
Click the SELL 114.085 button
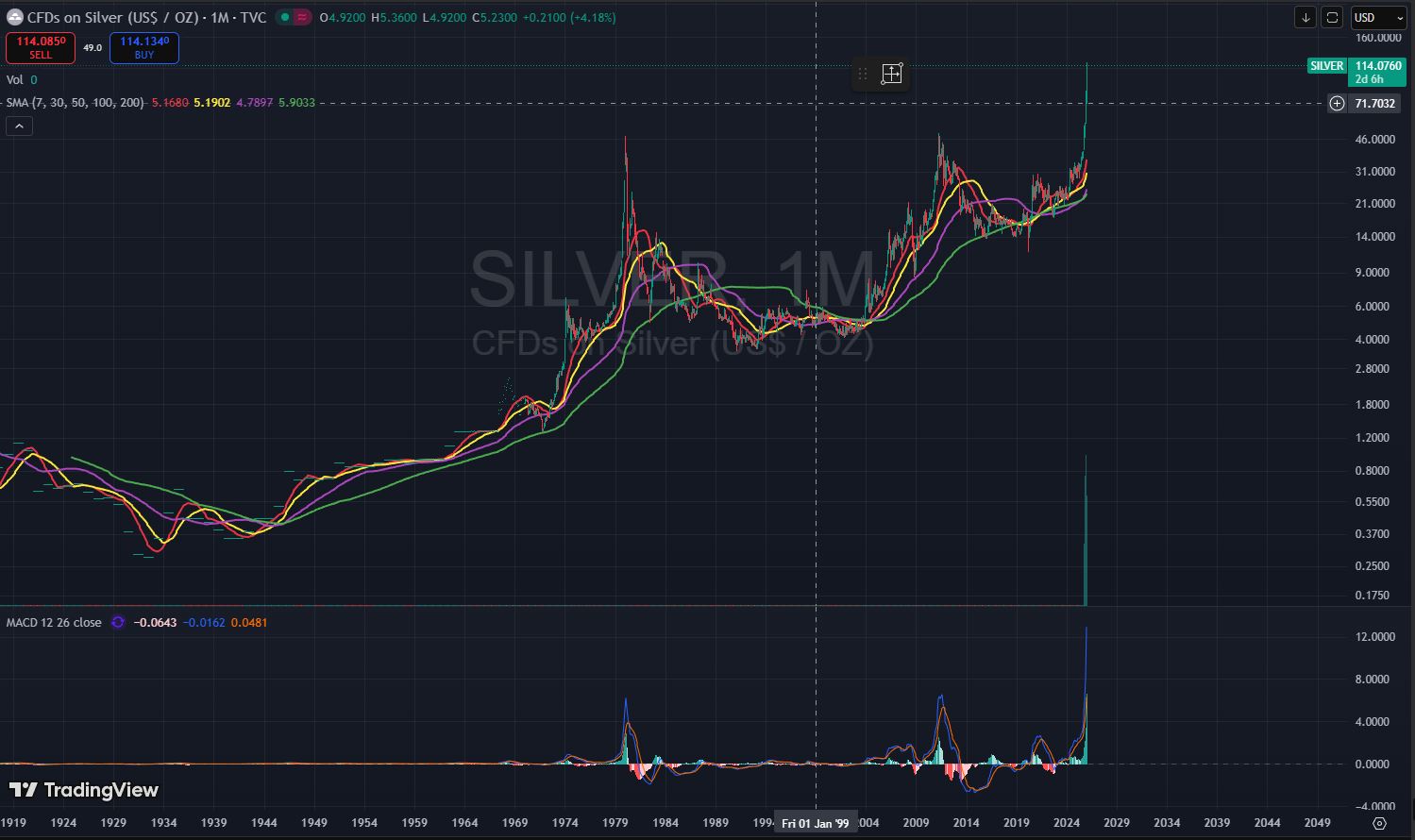point(41,47)
